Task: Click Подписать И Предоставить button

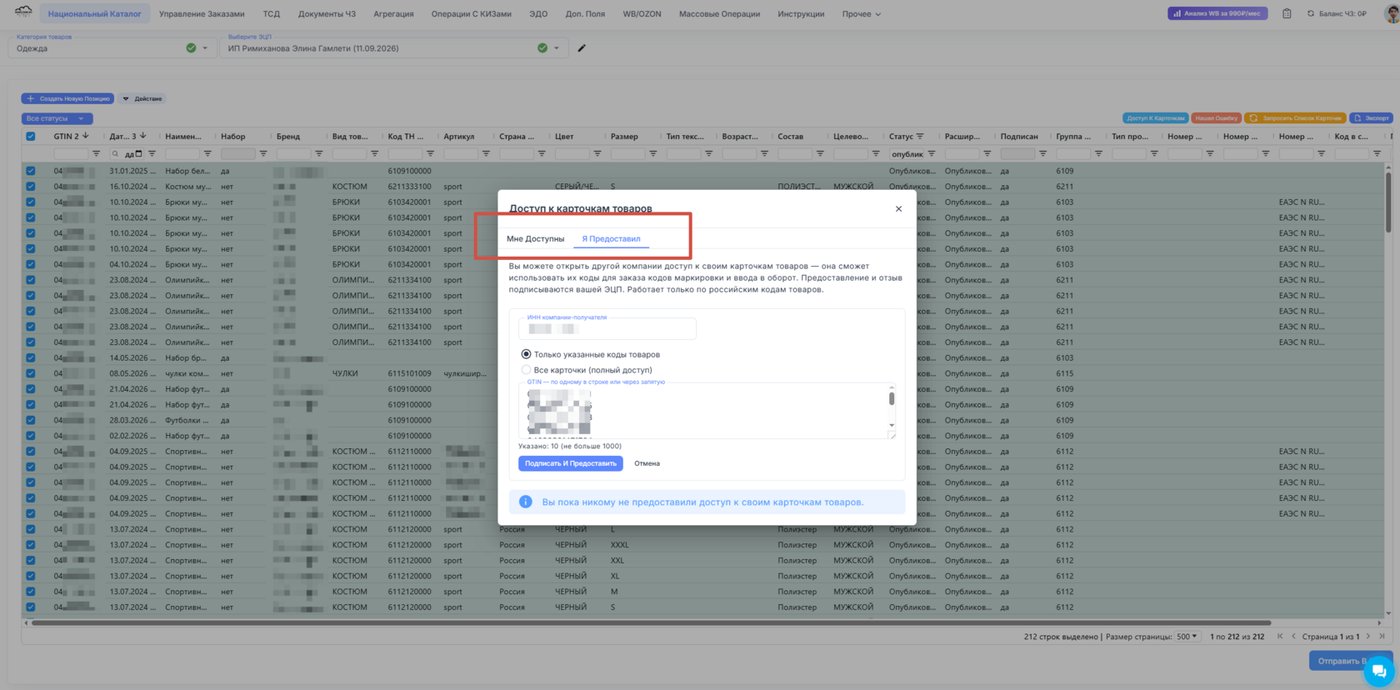Action: coord(570,463)
